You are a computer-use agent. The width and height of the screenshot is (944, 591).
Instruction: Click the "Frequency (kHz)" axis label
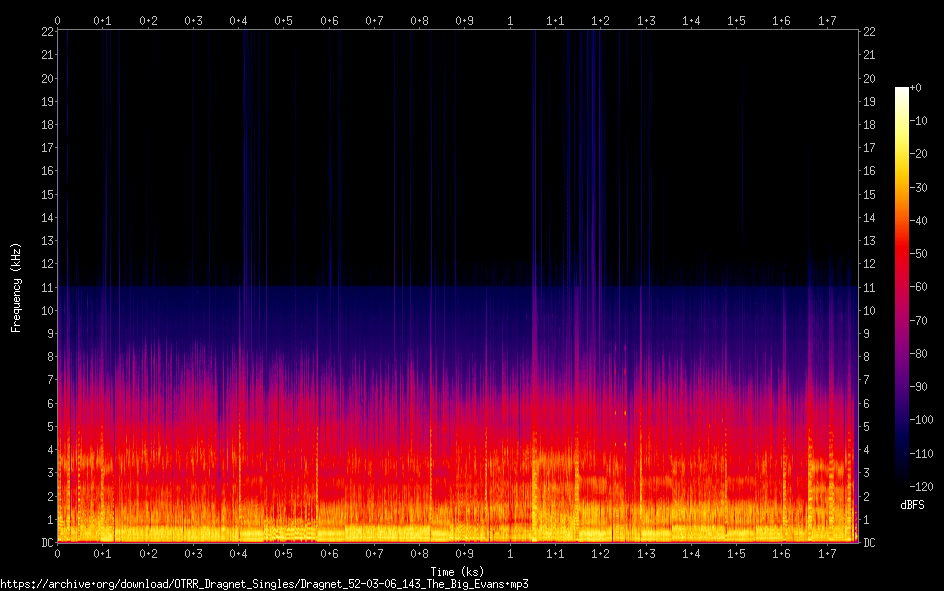[16, 287]
